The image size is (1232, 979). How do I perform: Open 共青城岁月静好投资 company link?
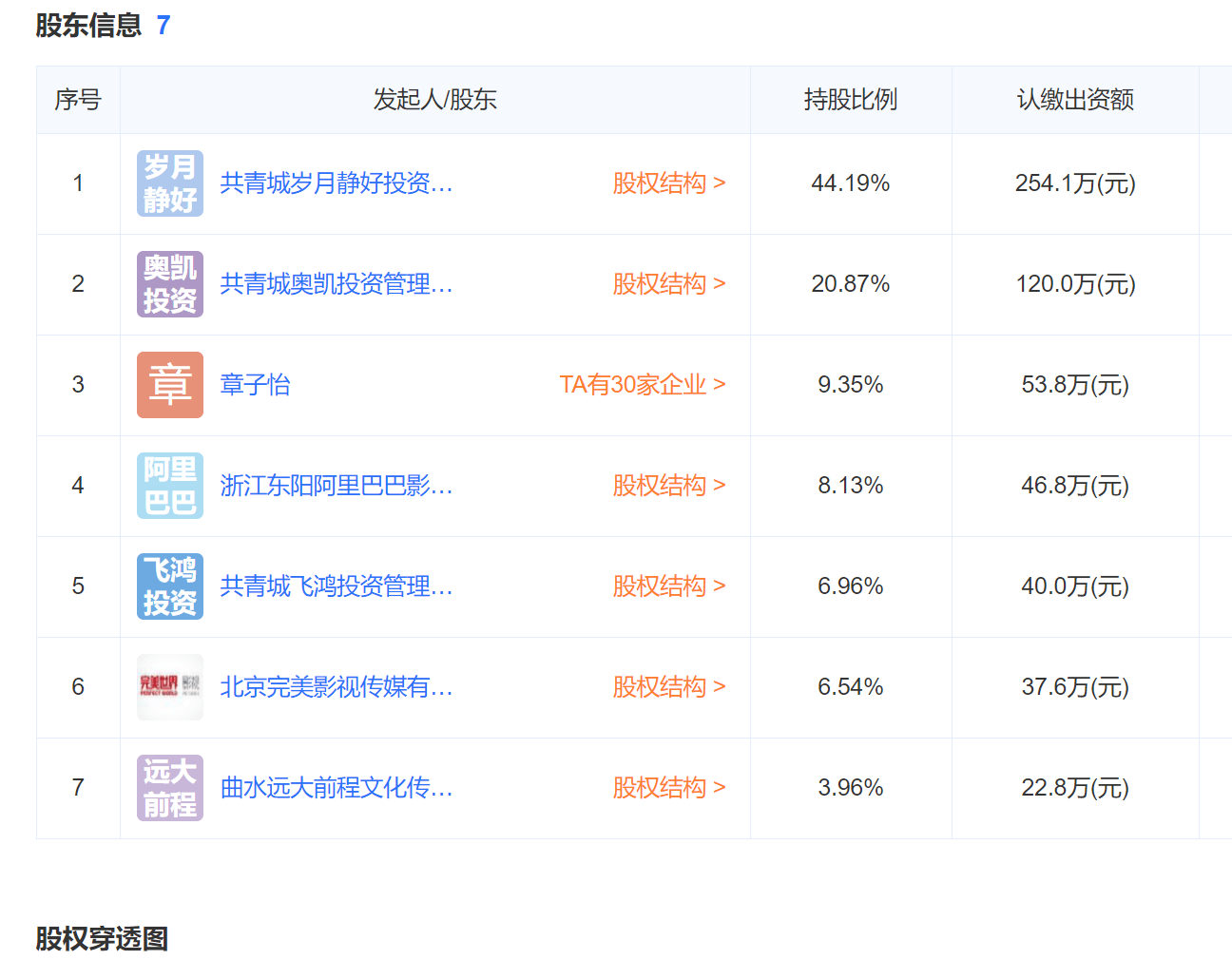[x=337, y=183]
